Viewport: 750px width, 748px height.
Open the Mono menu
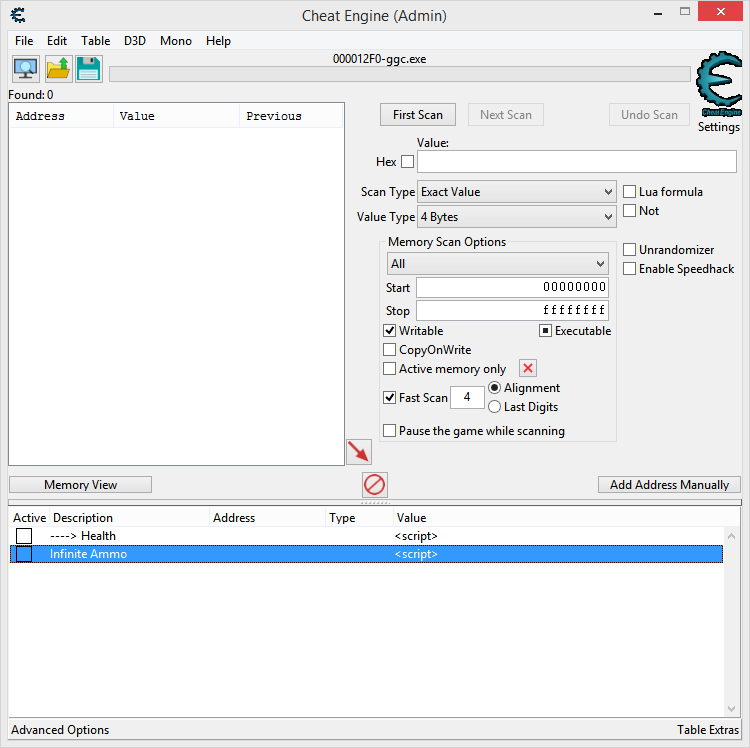click(x=176, y=41)
